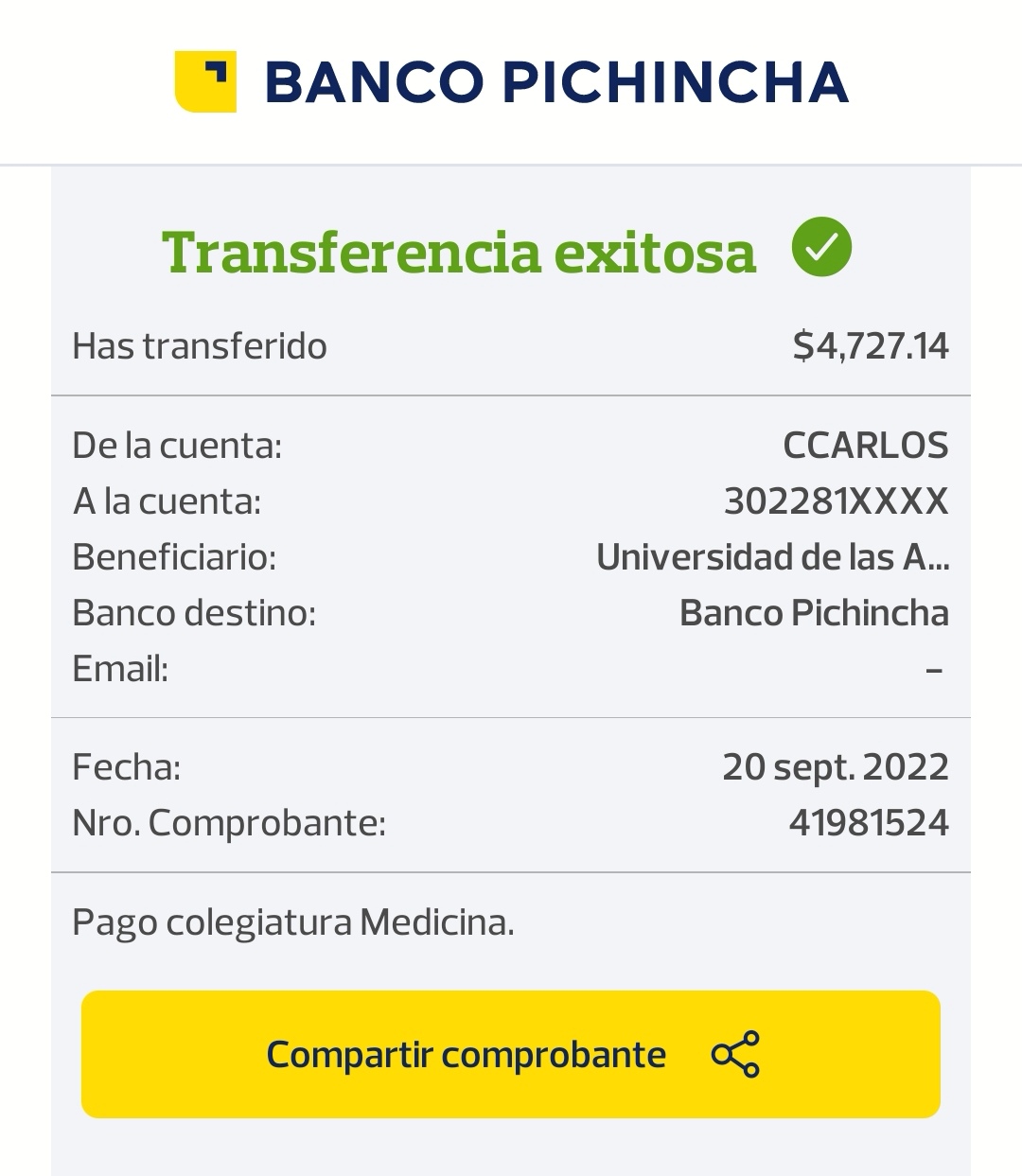Tap the share icon on yellow button
1022x1176 pixels.
pyautogui.click(x=735, y=1054)
